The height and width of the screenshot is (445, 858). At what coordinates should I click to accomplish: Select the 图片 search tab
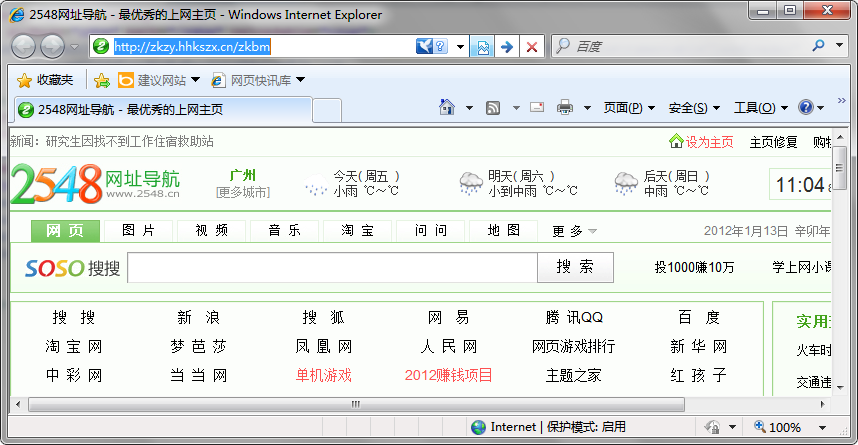click(139, 231)
